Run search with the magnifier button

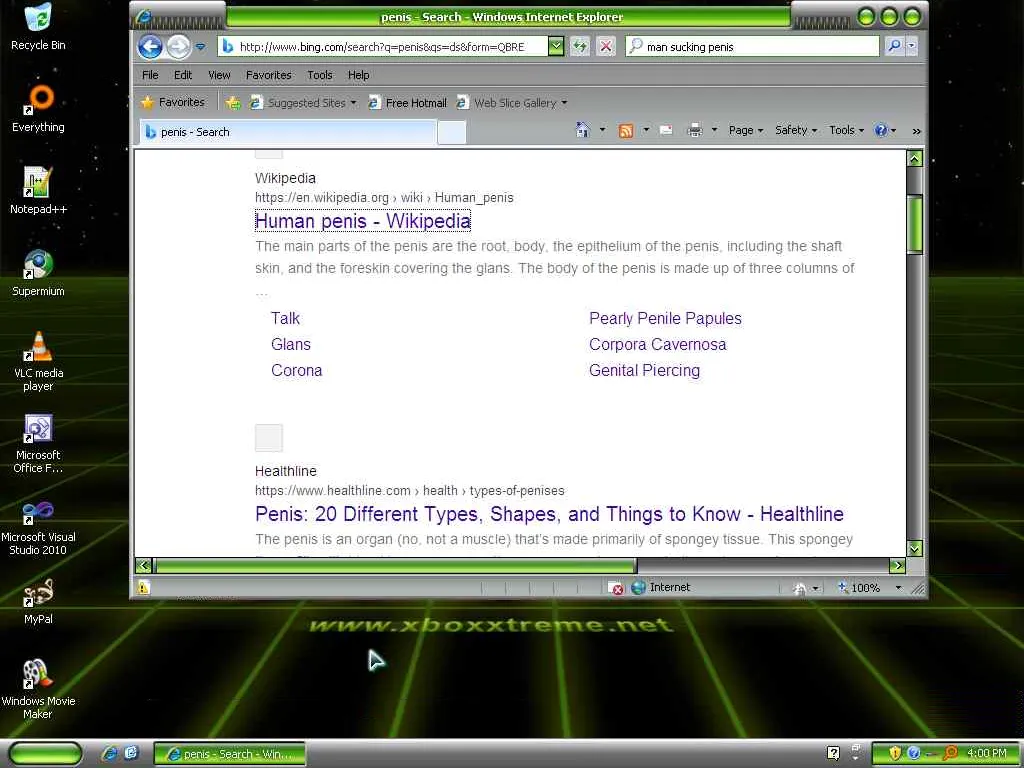click(894, 46)
